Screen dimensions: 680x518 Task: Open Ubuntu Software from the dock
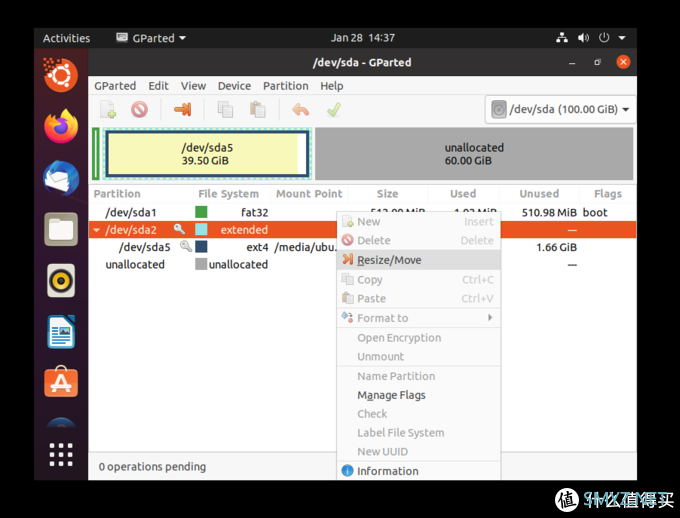[x=61, y=382]
